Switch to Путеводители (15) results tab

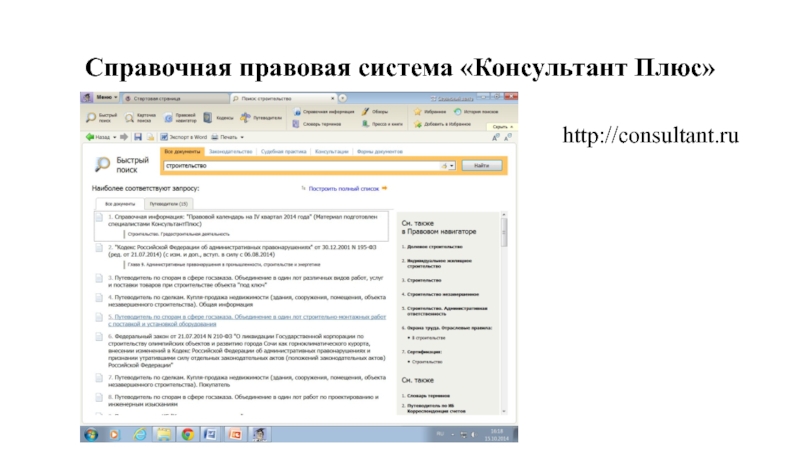click(168, 204)
